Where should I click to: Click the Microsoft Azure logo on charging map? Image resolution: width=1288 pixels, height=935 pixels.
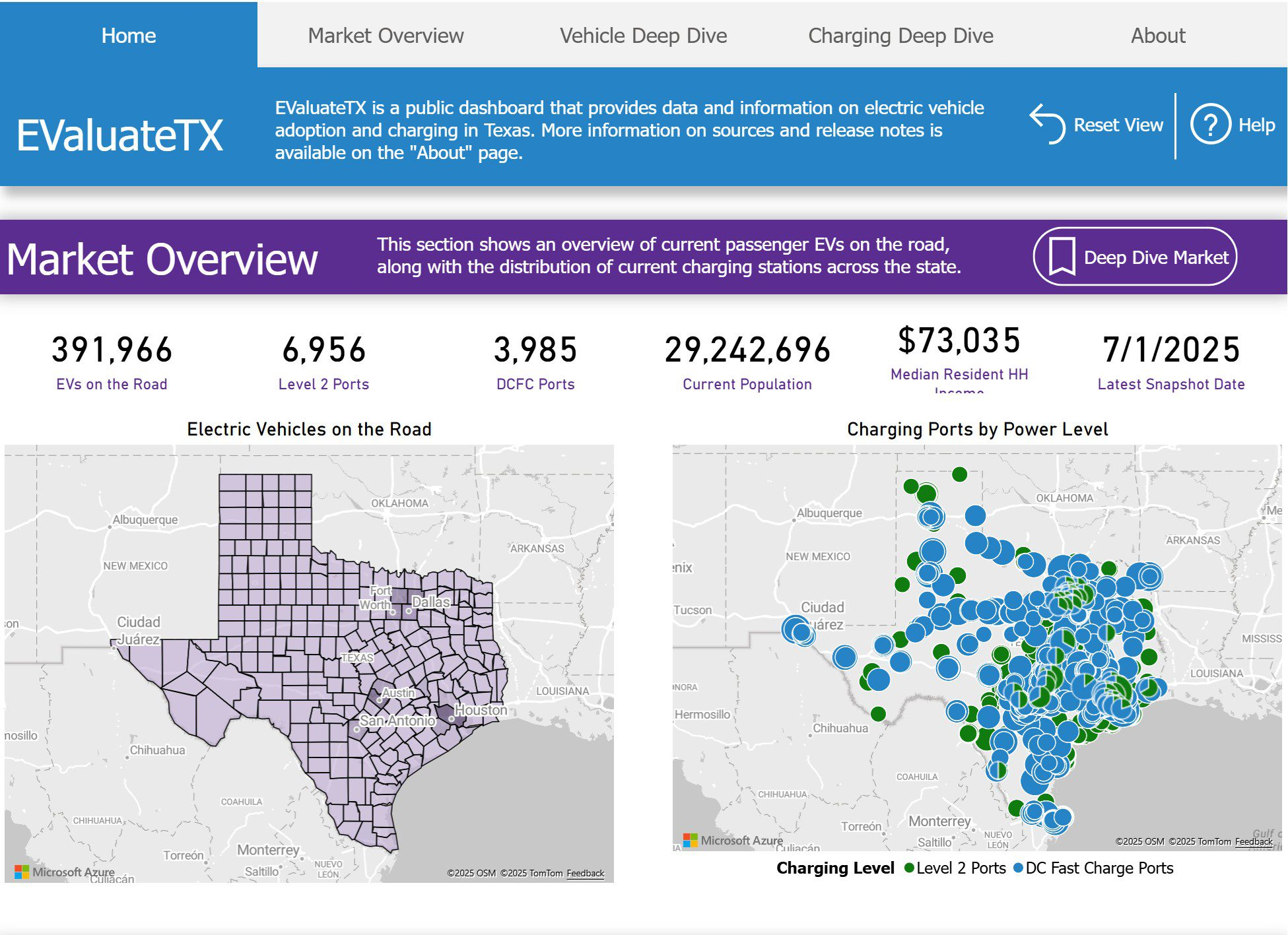[x=690, y=840]
